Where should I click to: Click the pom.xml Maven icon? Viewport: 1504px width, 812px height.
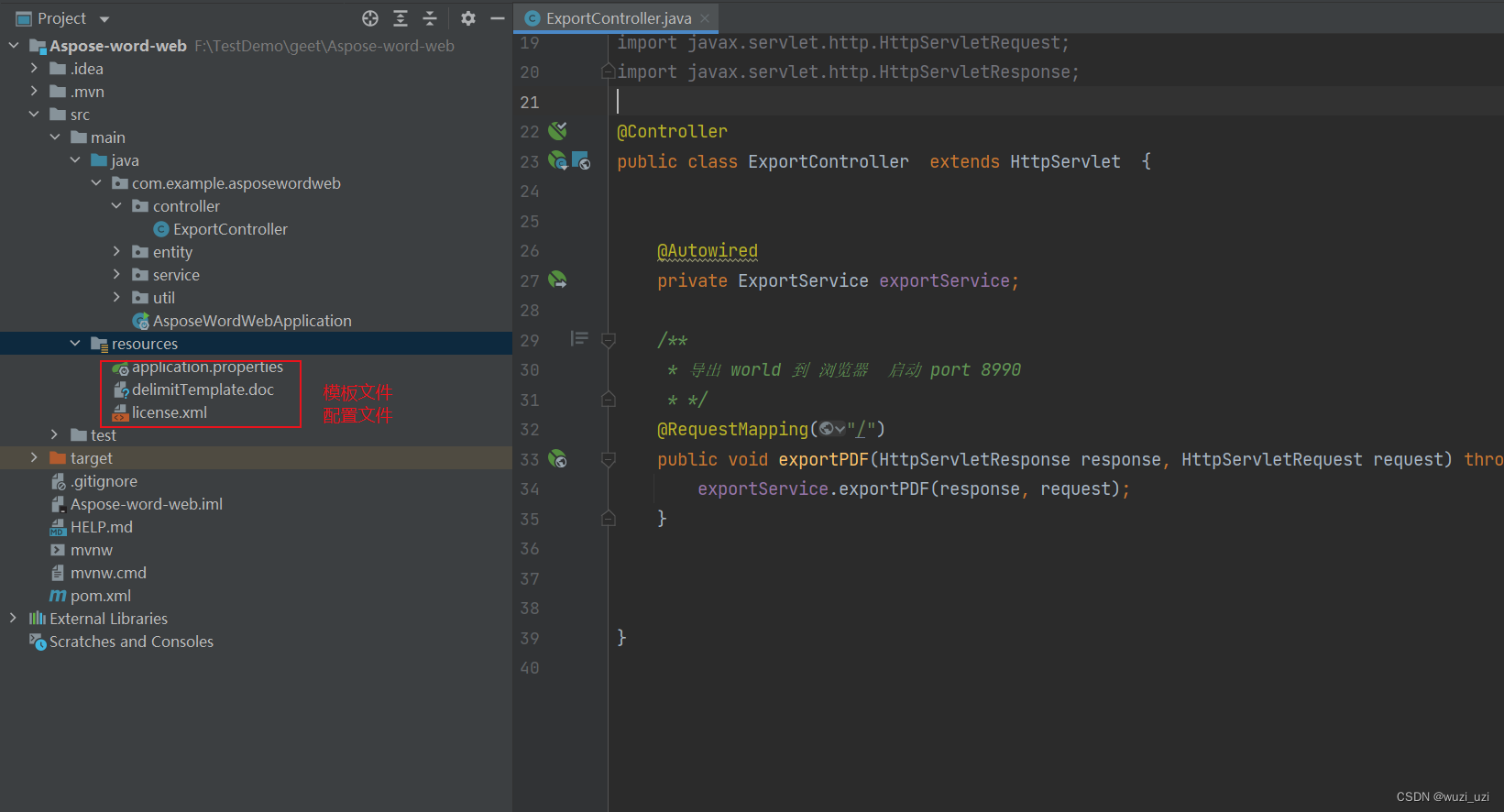[58, 596]
